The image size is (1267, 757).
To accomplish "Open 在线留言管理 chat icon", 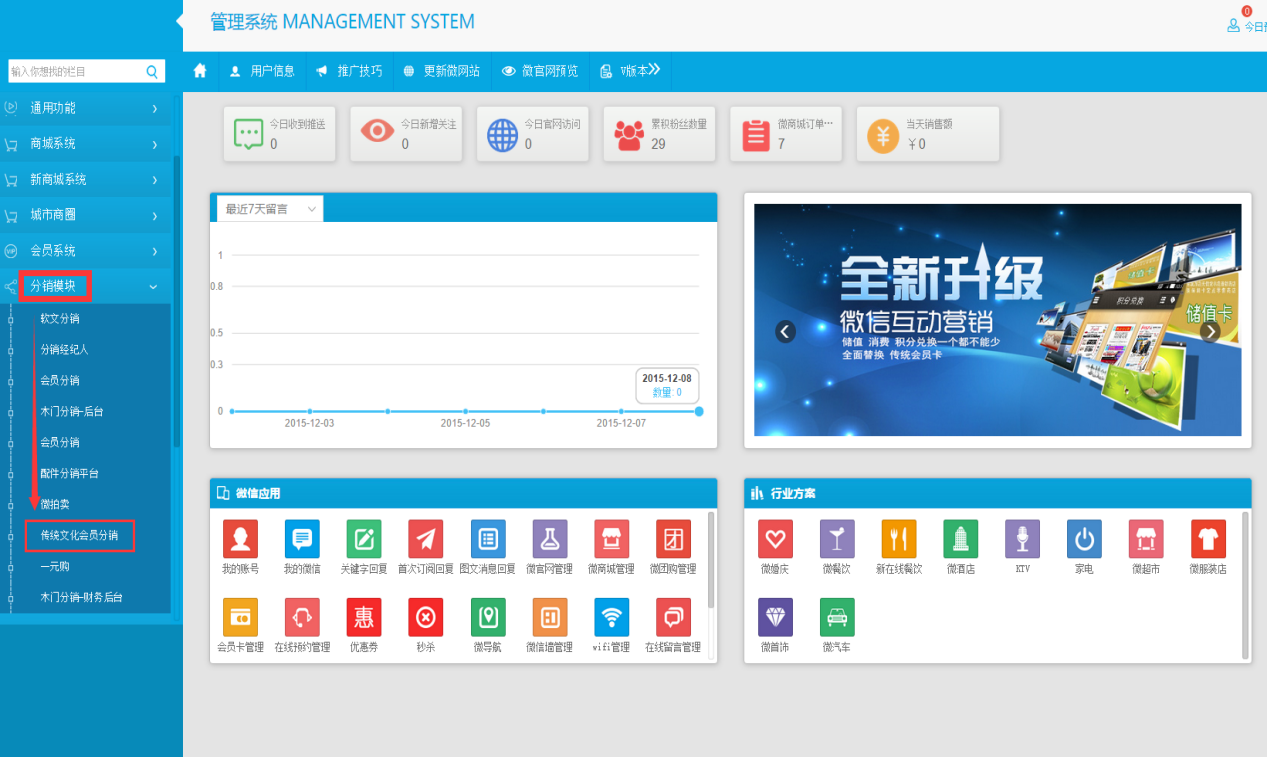I will (x=673, y=617).
